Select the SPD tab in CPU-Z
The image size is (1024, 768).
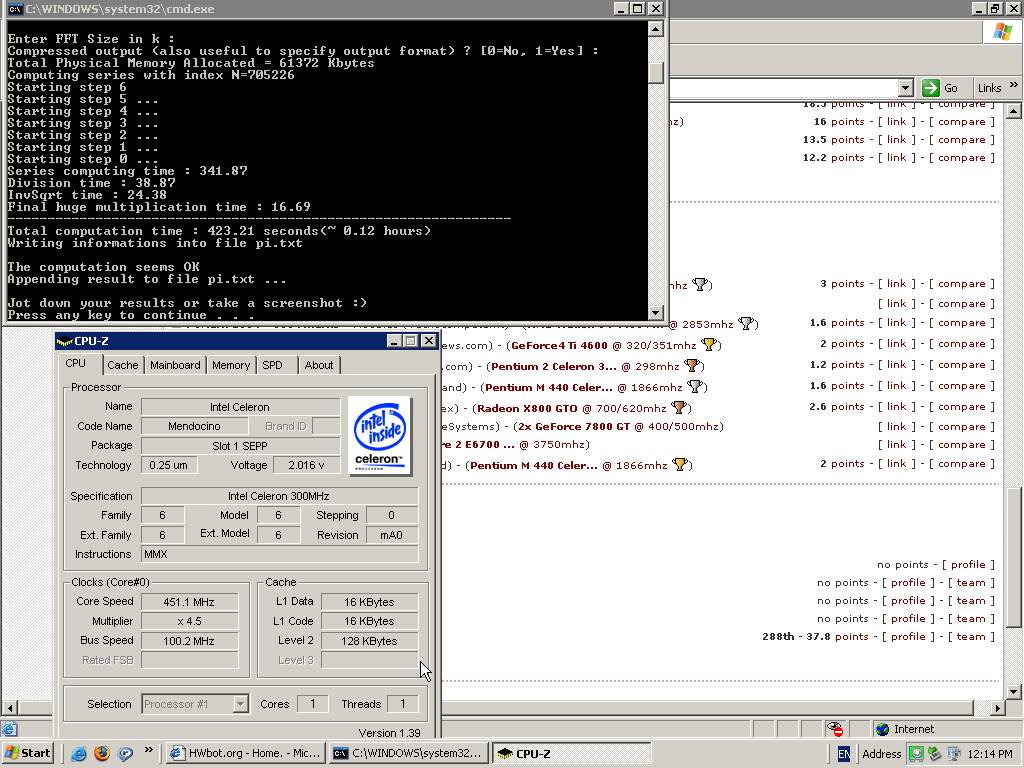(273, 365)
